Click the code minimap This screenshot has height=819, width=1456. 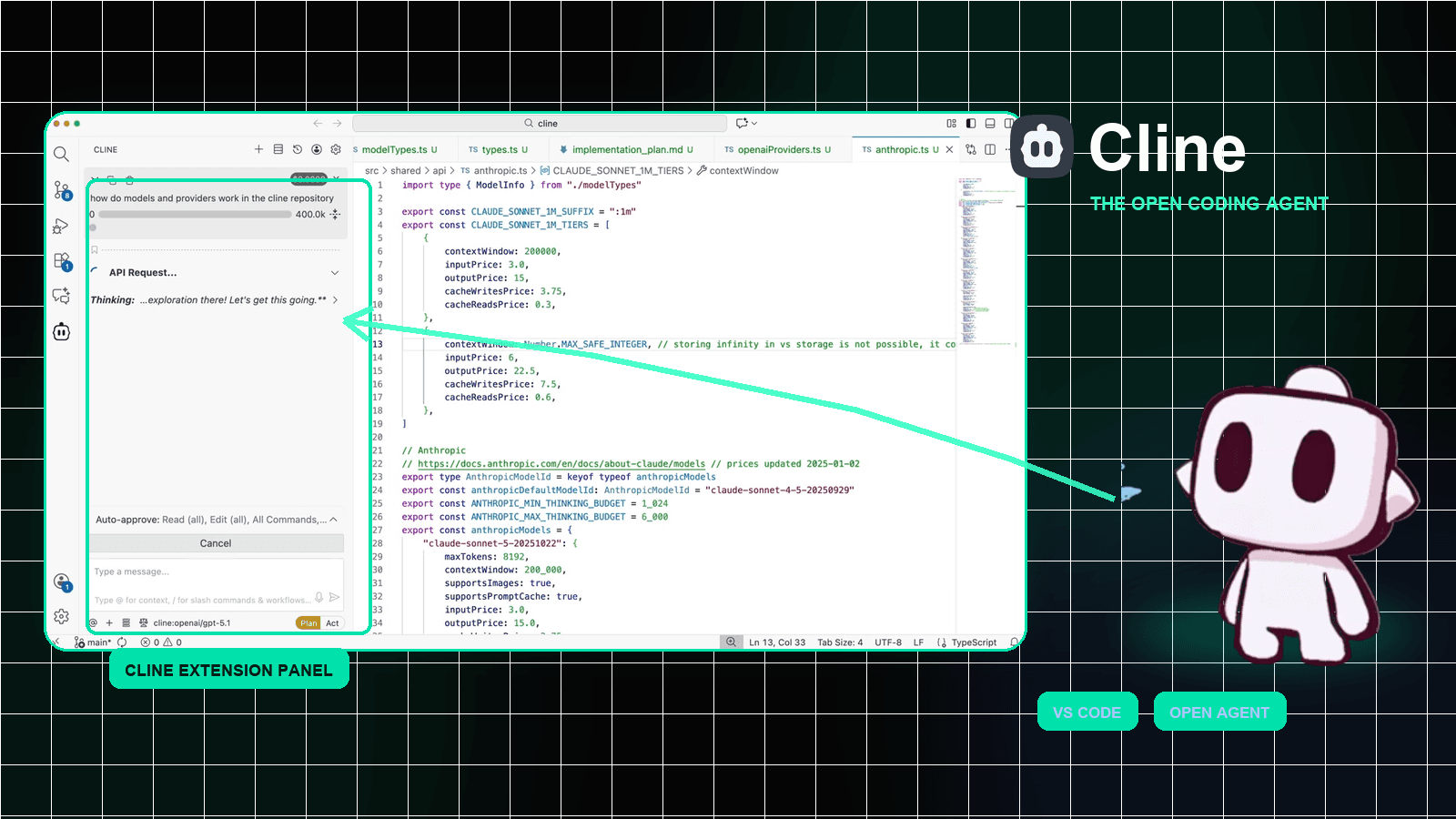pos(986,261)
